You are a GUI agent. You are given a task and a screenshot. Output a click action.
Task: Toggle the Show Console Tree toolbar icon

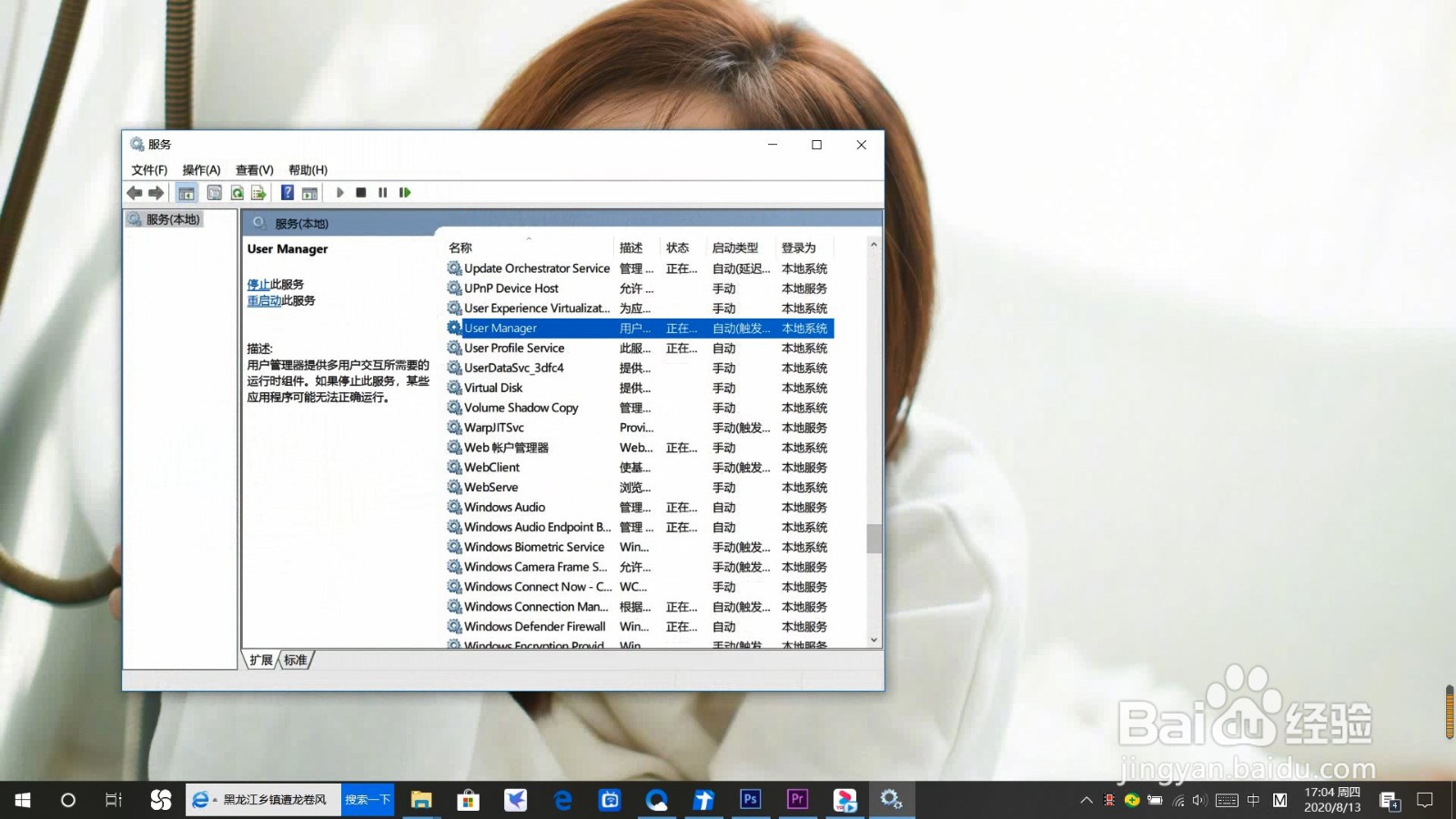pos(185,192)
